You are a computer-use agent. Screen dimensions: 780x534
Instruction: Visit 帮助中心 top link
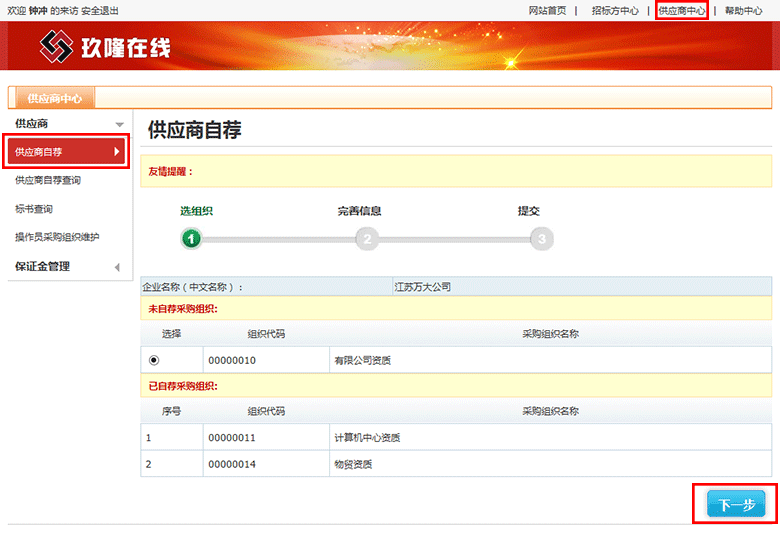point(743,10)
